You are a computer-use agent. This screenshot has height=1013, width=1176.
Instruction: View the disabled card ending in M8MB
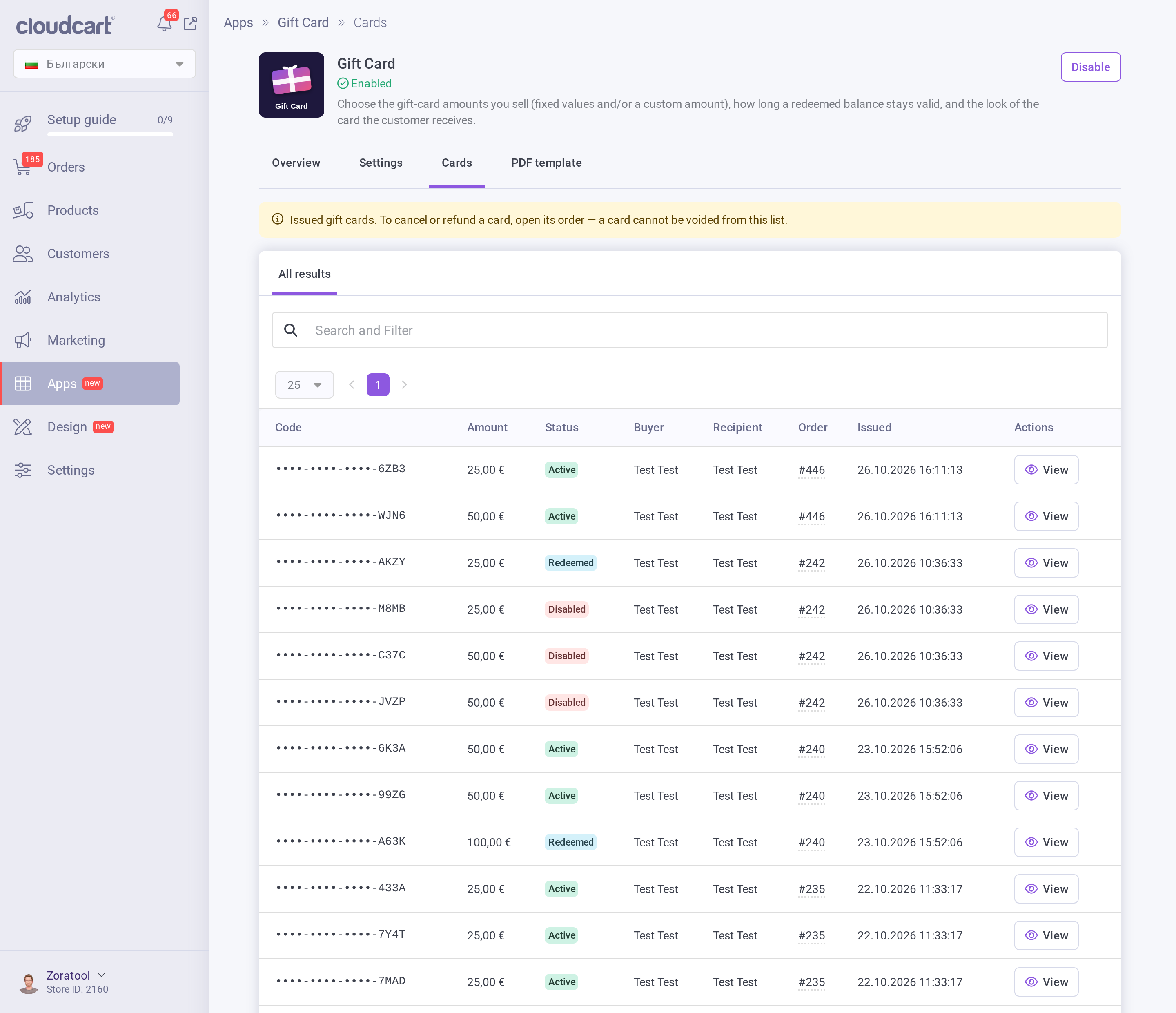(1046, 609)
